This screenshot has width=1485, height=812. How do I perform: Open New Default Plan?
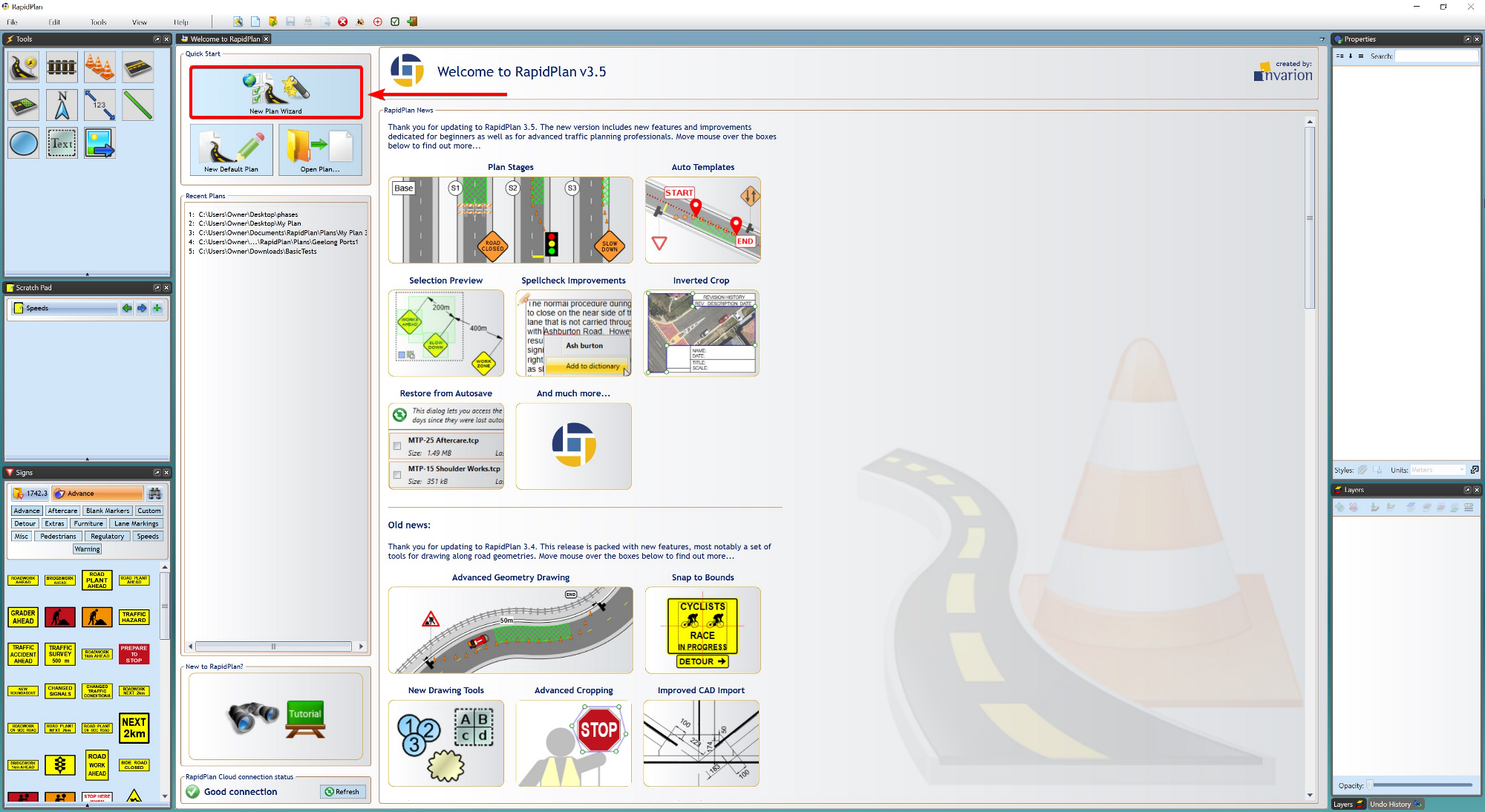coord(230,150)
